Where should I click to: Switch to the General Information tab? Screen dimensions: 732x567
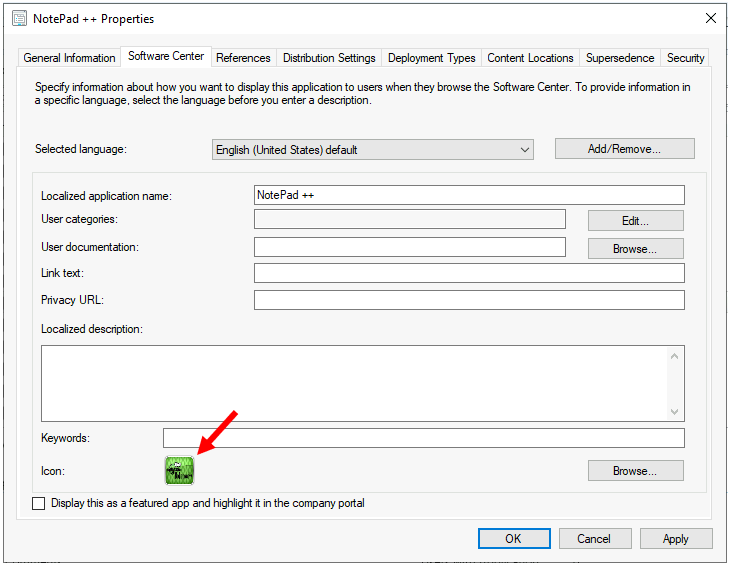point(69,58)
